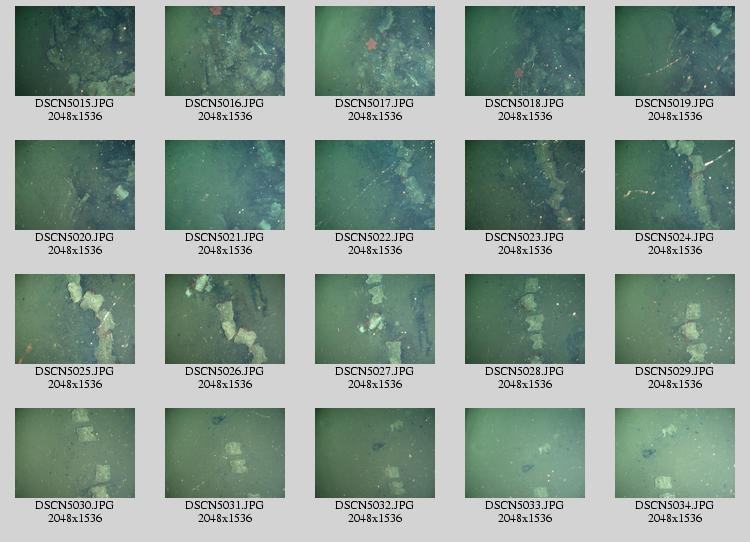Click the DSCN5015.JPG filename label
The height and width of the screenshot is (542, 750).
pyautogui.click(x=75, y=103)
